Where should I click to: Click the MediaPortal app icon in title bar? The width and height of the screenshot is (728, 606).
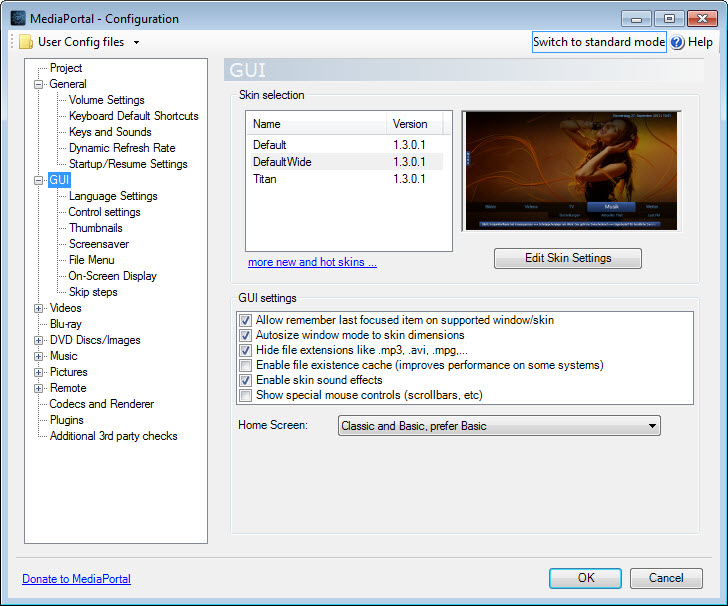[x=18, y=18]
